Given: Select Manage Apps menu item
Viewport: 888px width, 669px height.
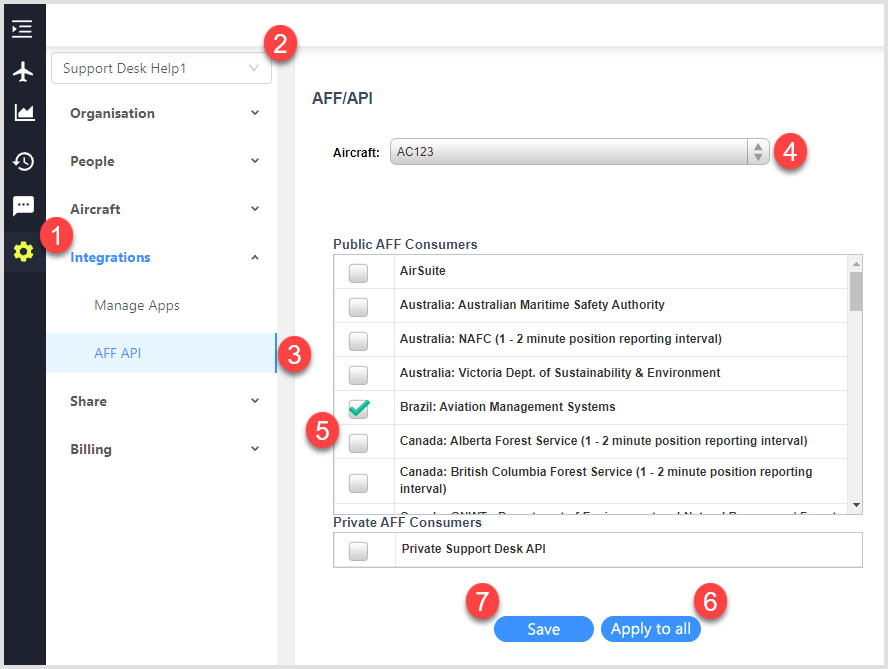Looking at the screenshot, I should [137, 305].
